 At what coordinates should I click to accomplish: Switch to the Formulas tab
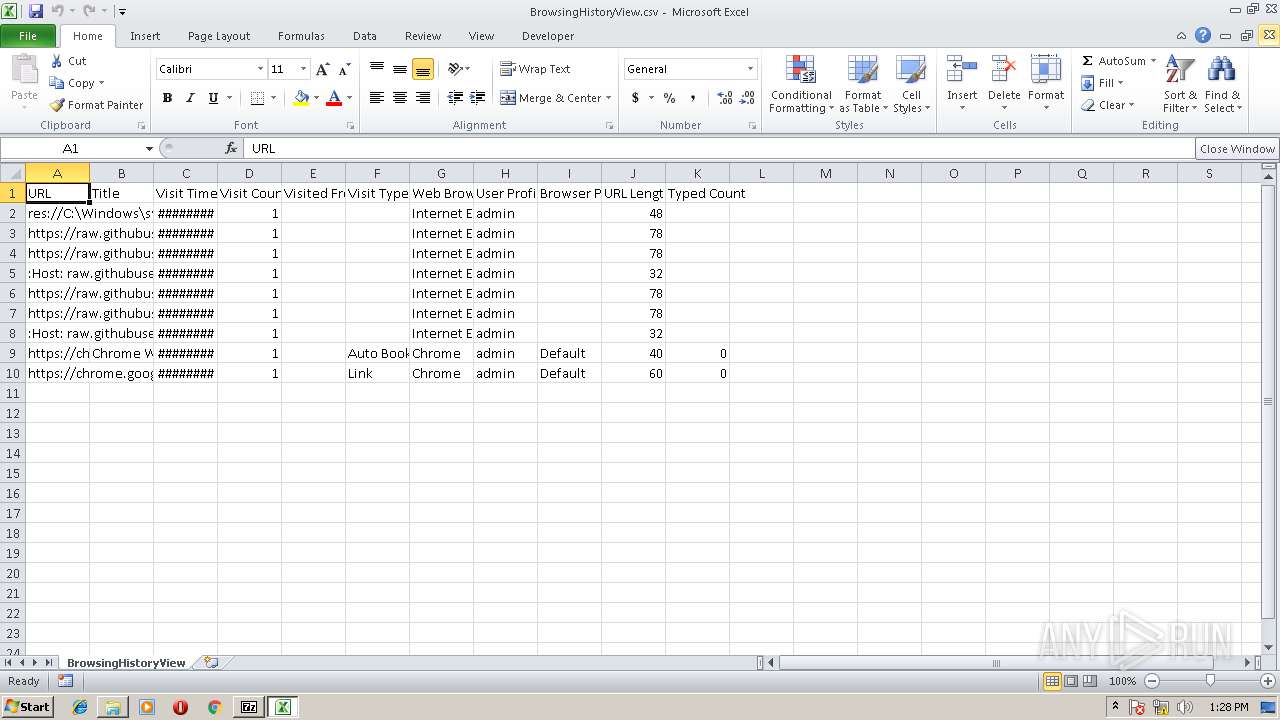coord(301,36)
